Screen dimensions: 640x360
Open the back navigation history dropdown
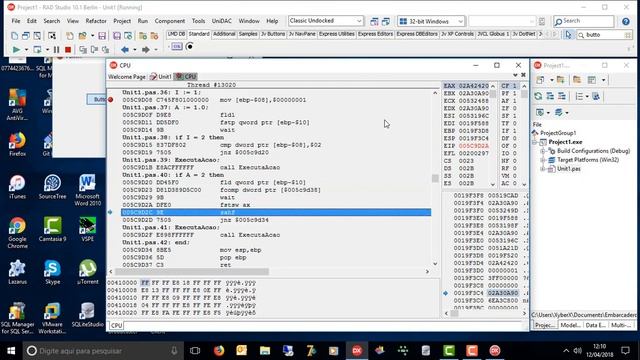tap(134, 50)
